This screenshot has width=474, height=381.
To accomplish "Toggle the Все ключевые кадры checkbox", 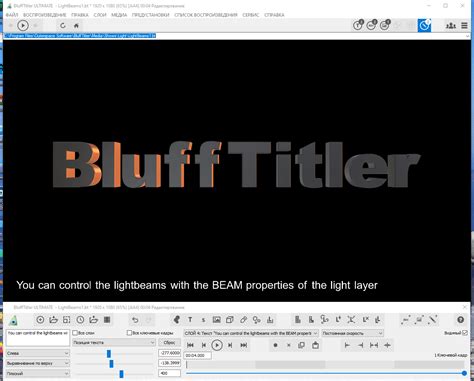I will [x=129, y=333].
